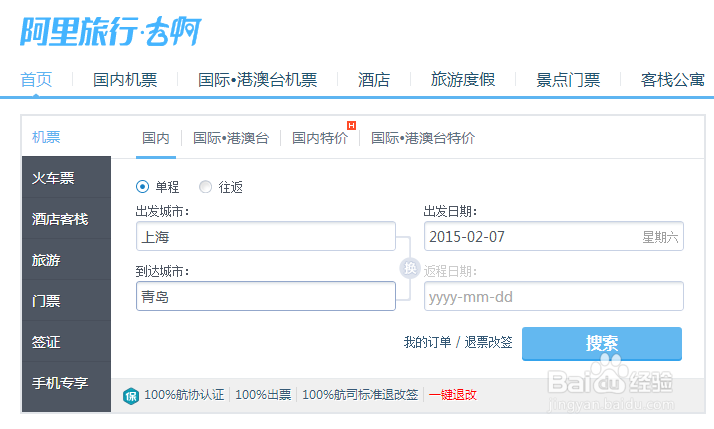Click the green 保 guarantee badge icon
The height and width of the screenshot is (429, 714).
131,396
